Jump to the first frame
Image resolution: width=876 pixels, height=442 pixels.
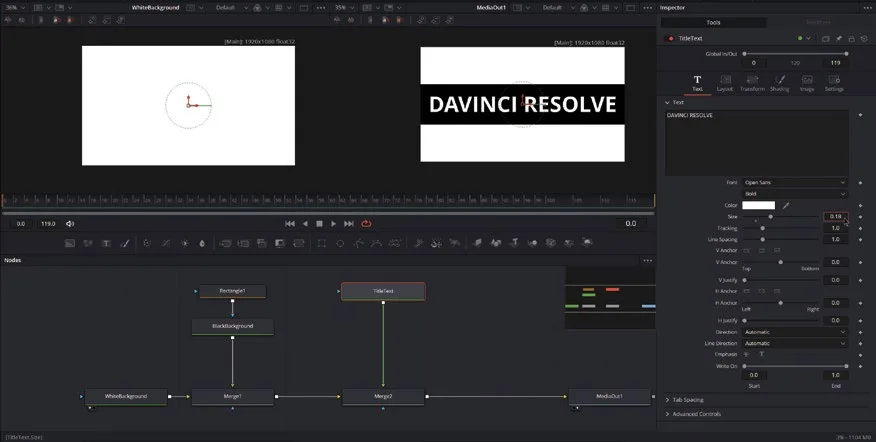(x=289, y=224)
